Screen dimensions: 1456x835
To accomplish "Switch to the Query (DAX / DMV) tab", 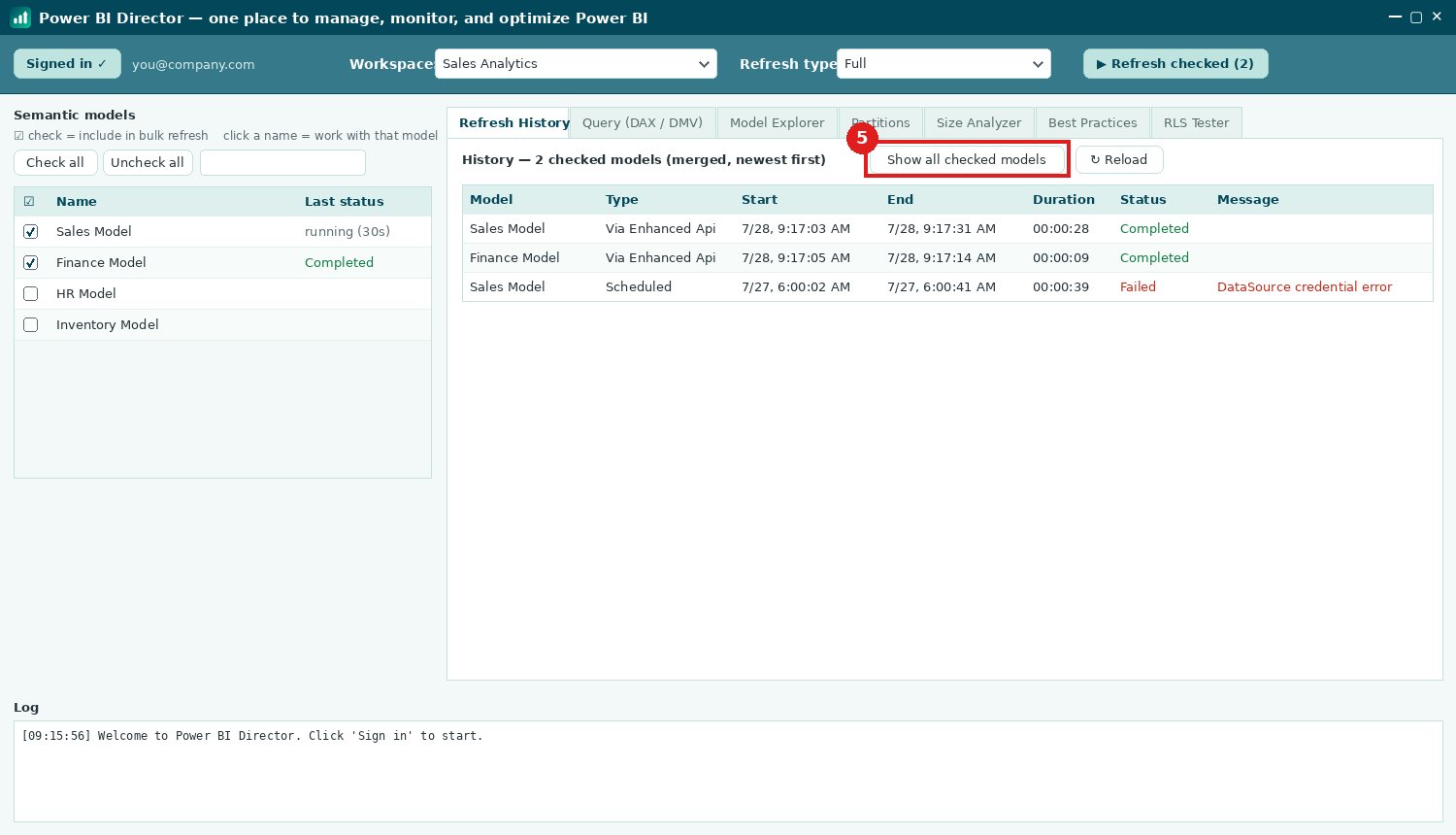I will 643,122.
